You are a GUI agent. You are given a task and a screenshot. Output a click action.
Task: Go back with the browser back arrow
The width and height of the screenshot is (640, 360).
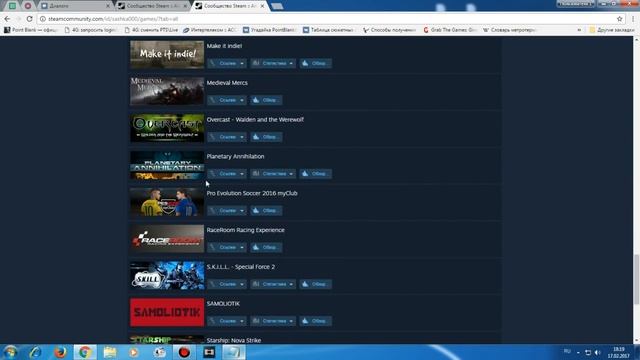pos(7,19)
